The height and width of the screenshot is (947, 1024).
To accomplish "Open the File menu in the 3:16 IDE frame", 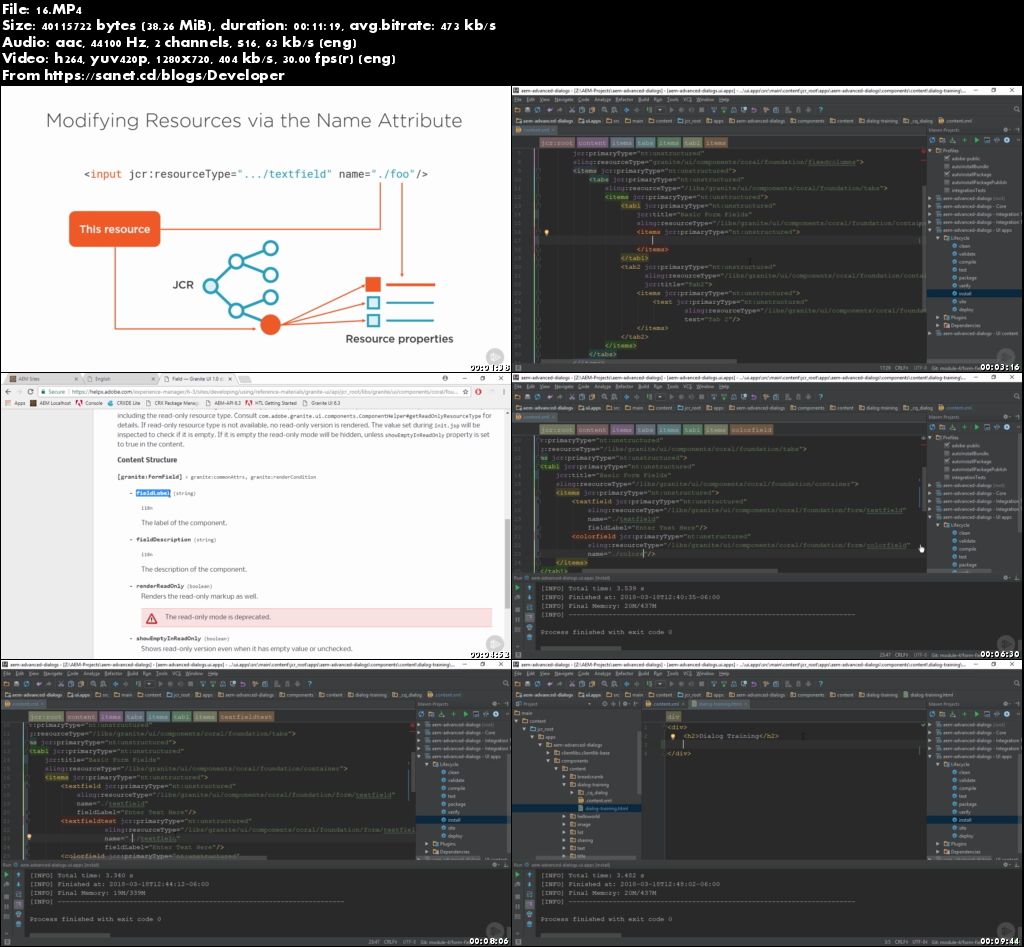I will (518, 100).
